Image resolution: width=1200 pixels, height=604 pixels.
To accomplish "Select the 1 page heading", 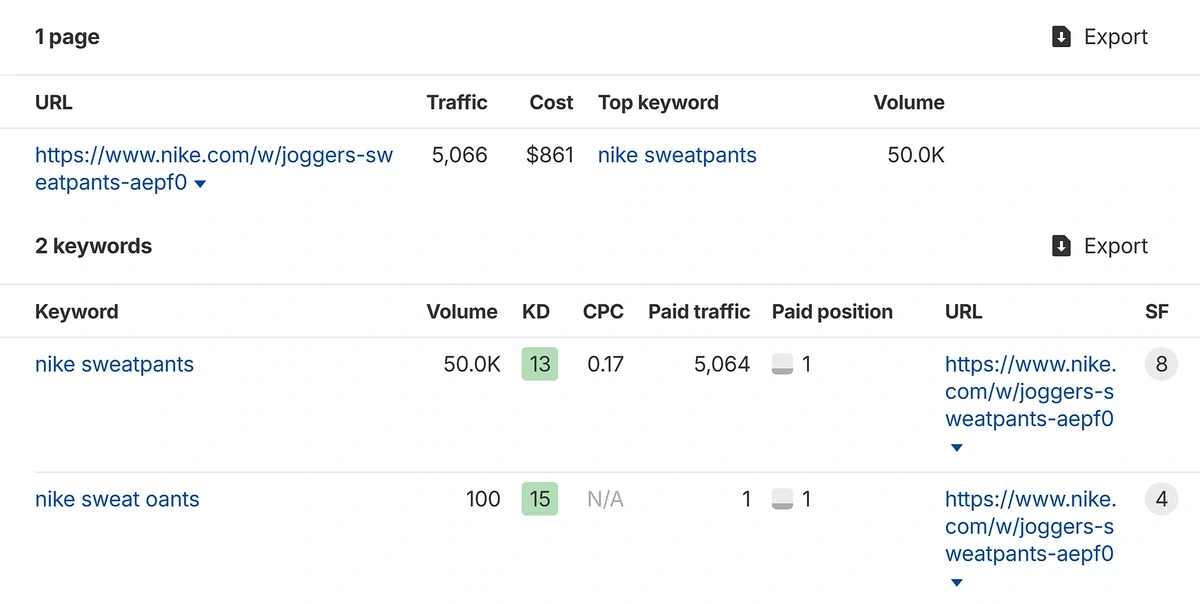I will 67,37.
